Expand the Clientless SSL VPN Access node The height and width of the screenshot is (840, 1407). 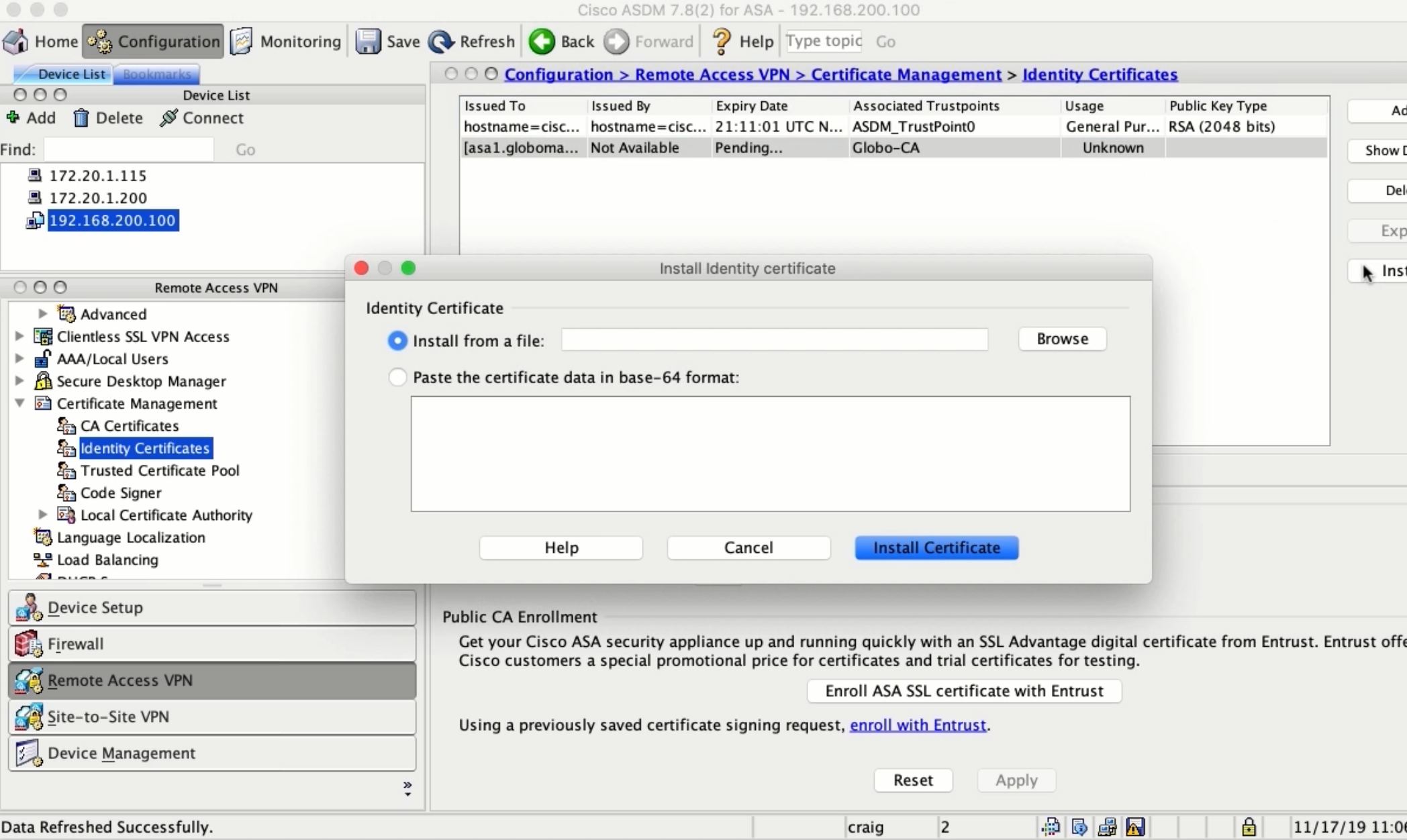click(x=19, y=335)
